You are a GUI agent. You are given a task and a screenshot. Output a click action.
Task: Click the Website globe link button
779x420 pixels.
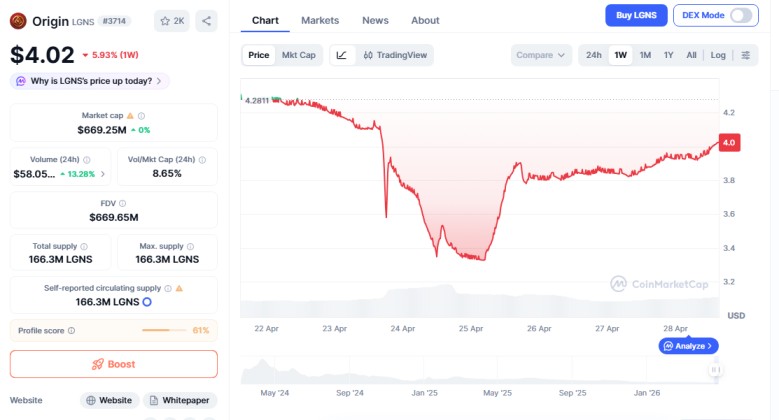pos(109,400)
